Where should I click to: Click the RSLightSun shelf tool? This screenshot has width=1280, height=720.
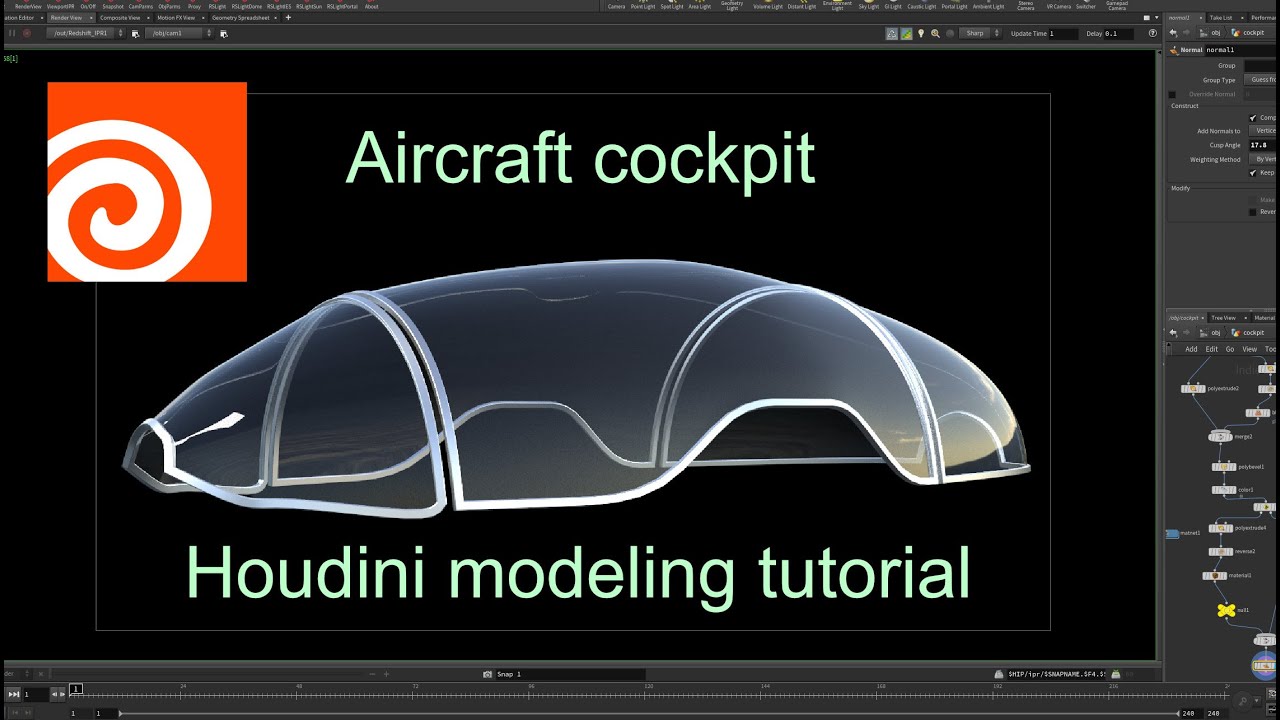309,7
